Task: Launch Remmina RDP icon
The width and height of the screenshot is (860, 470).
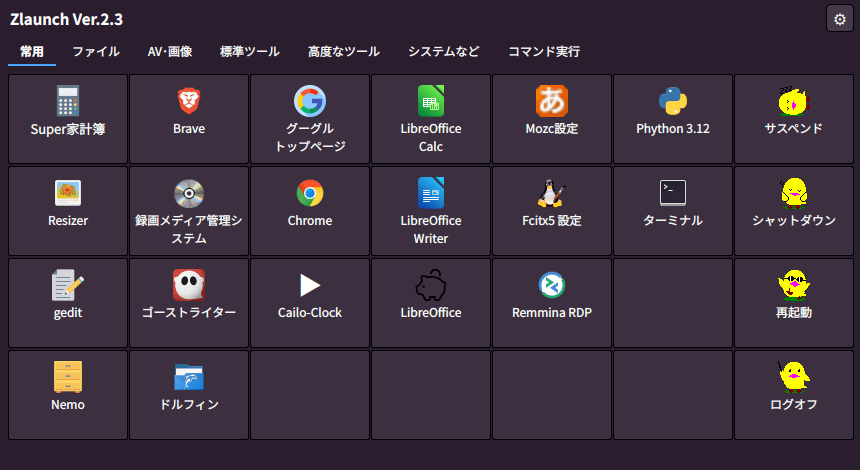Action: (x=552, y=285)
